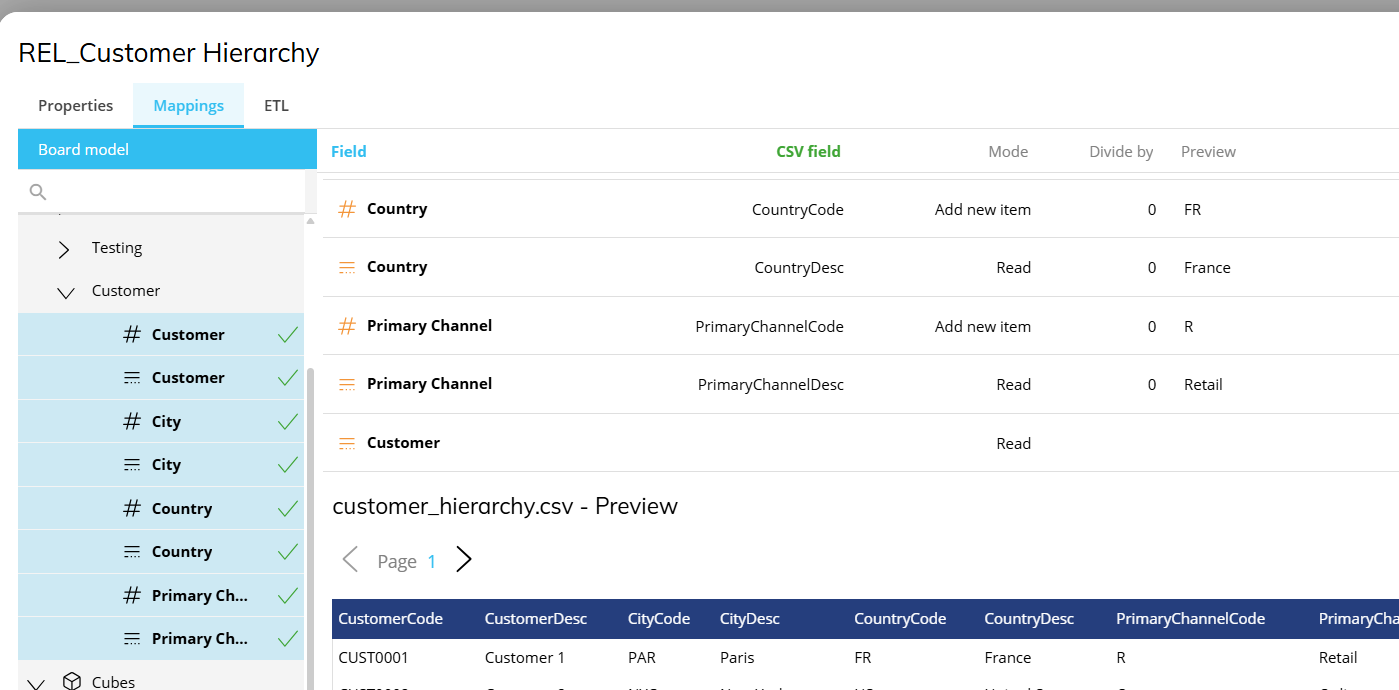1399x690 pixels.
Task: Click checkmark beside City description item
Action: tap(288, 465)
